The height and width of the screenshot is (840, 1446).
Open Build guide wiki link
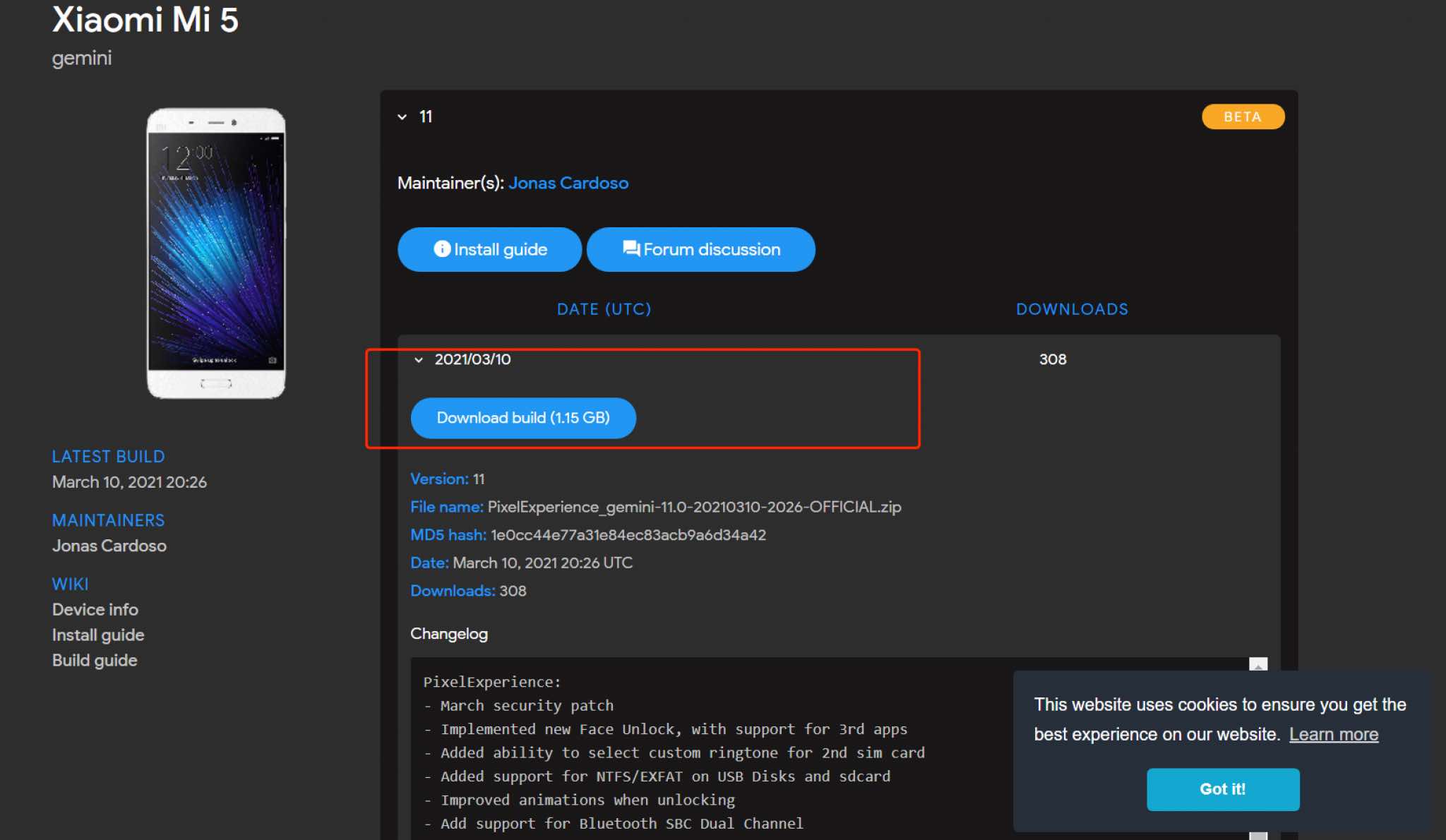pyautogui.click(x=95, y=660)
